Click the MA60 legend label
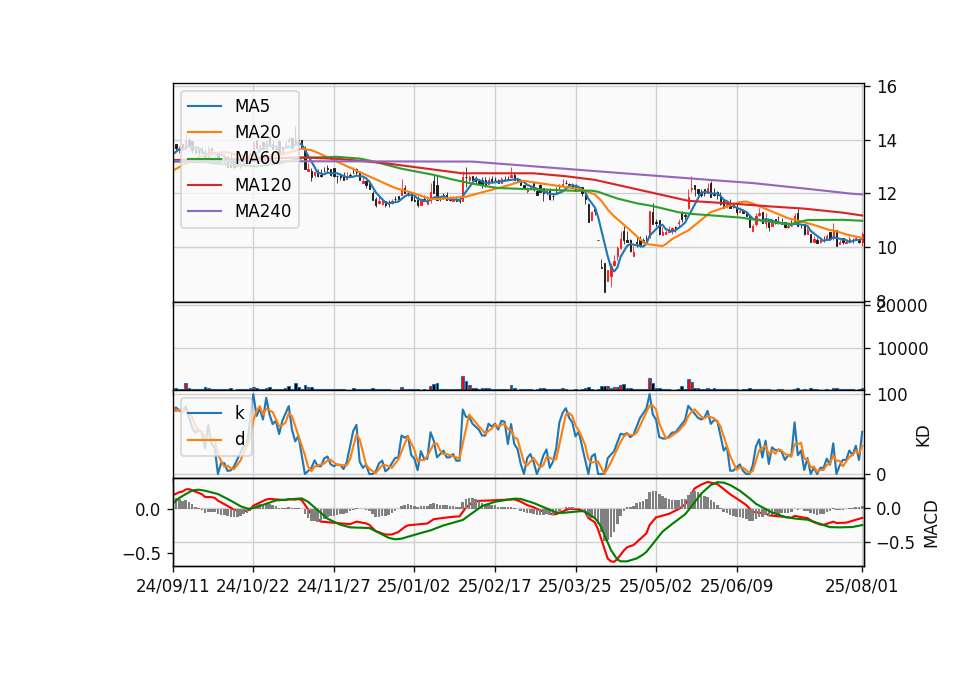 point(257,158)
